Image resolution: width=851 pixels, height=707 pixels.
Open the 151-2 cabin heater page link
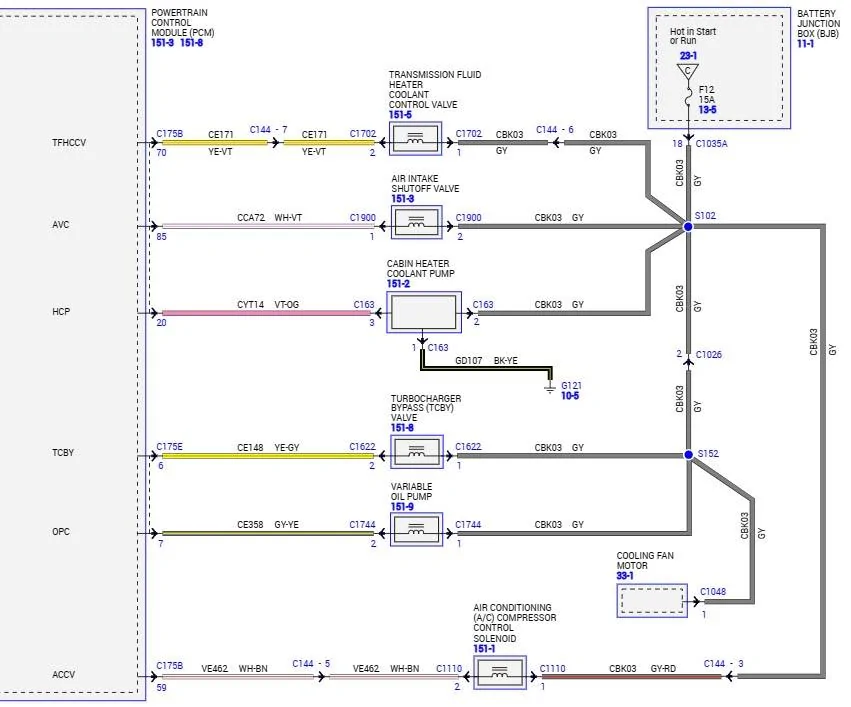click(398, 284)
